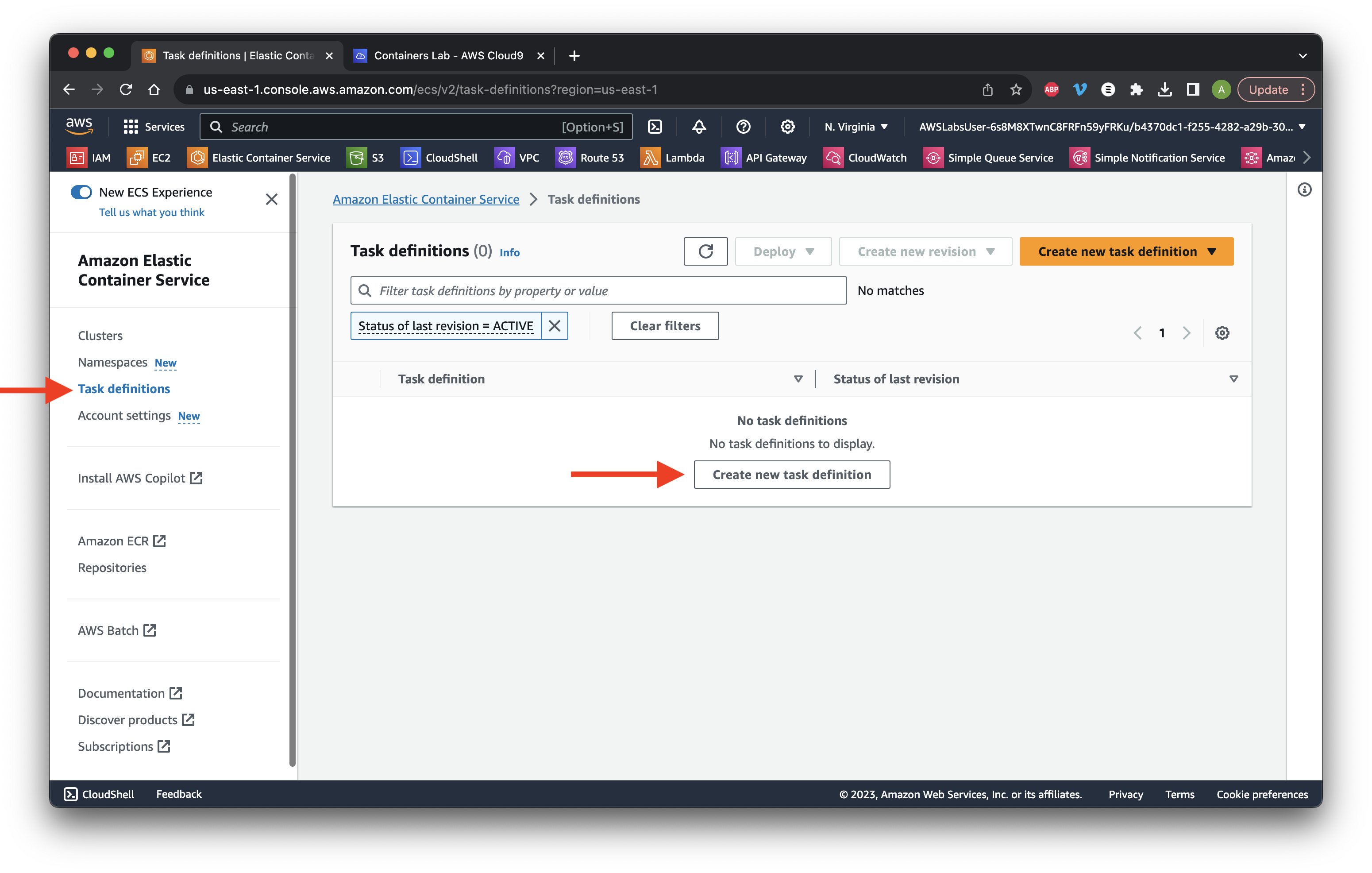Open AWS home via the aws logo

[x=79, y=126]
